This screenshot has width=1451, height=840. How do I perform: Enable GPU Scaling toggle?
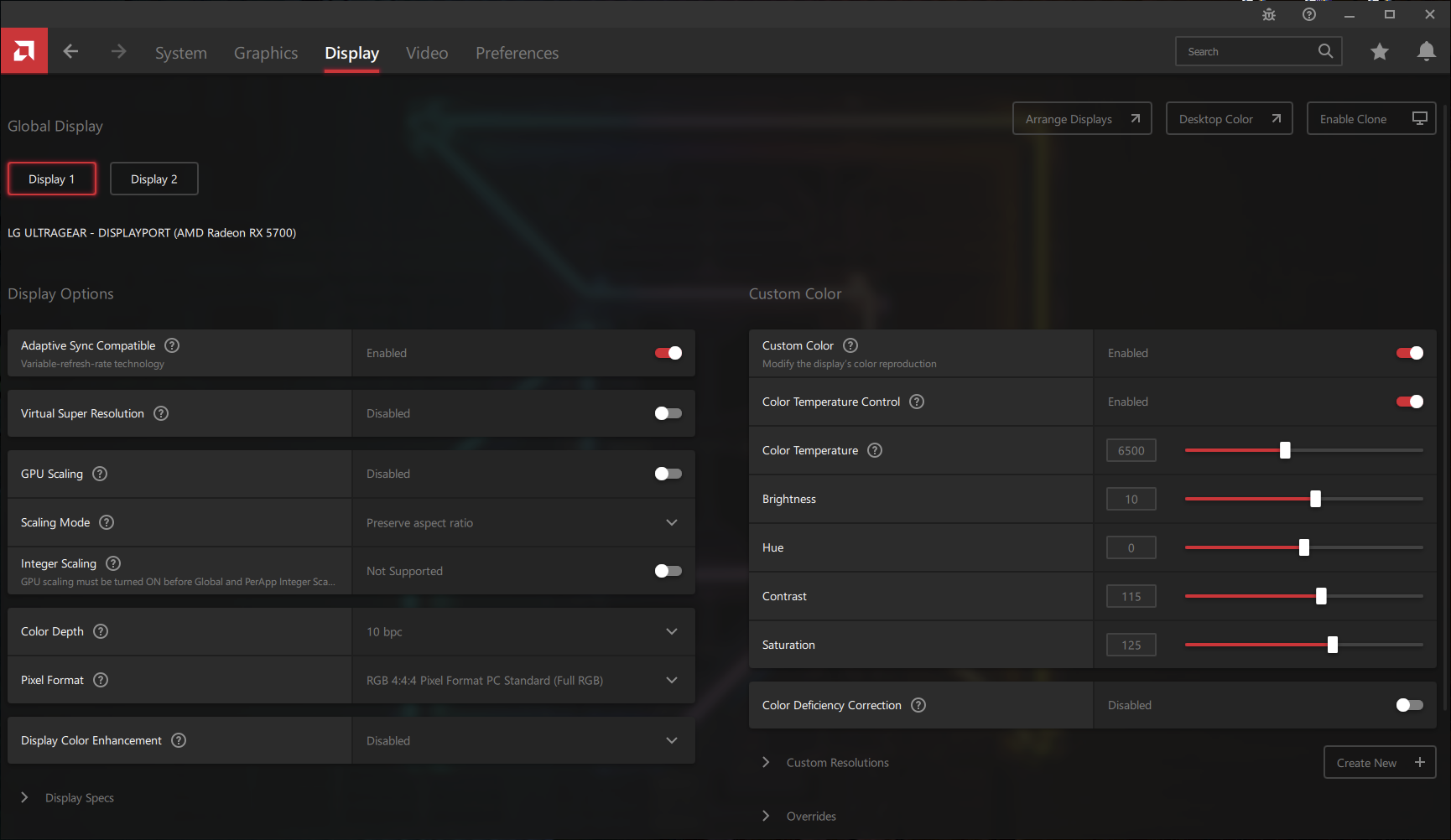click(x=668, y=474)
